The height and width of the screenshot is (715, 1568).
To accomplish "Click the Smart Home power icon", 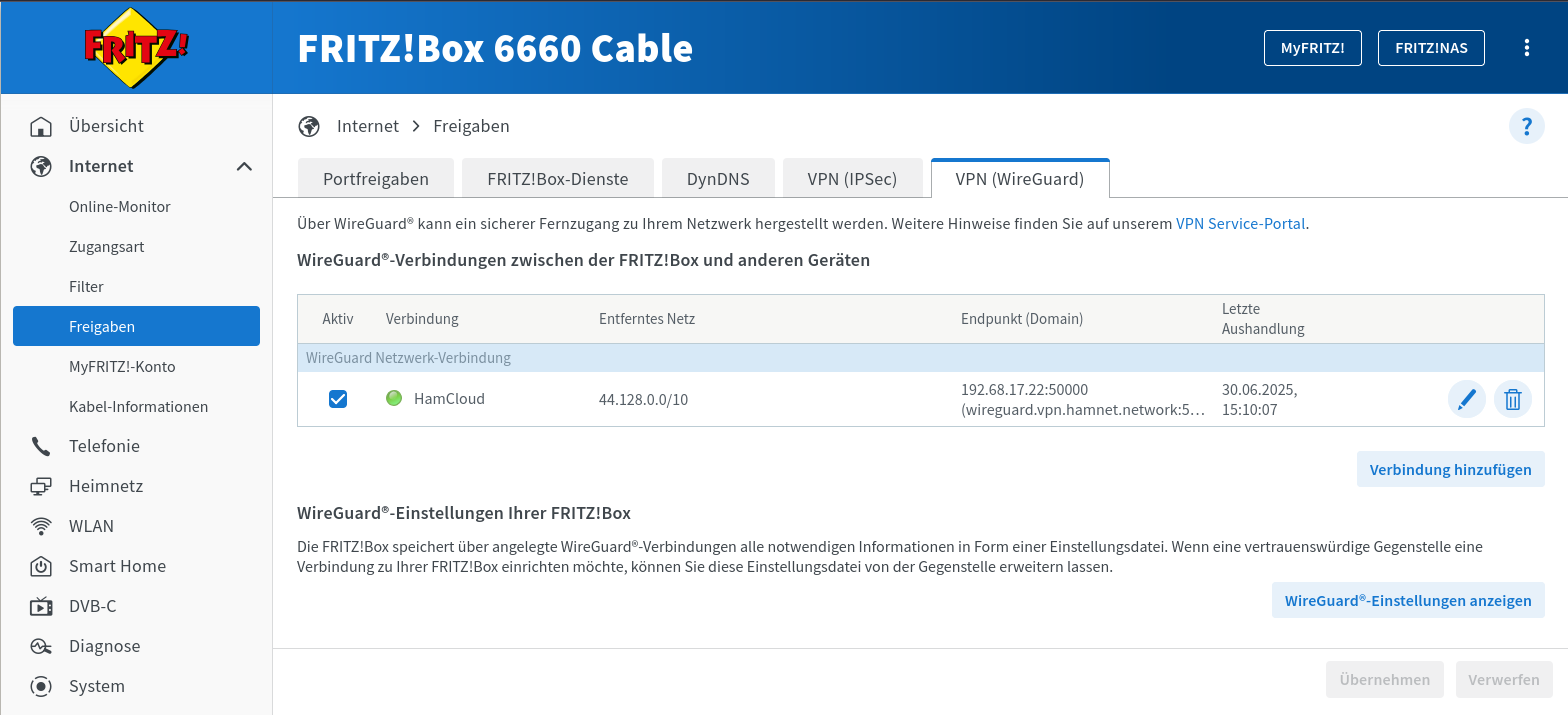I will 41,566.
